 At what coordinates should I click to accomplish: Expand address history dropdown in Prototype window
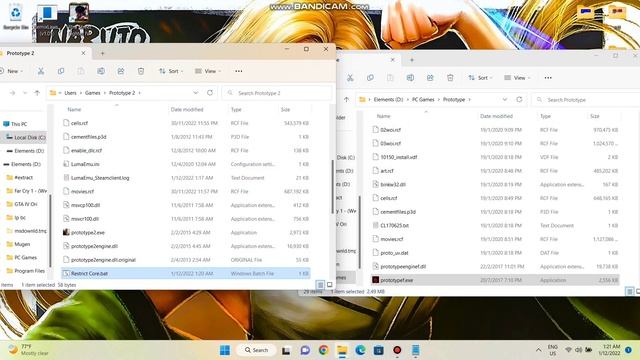(x=505, y=99)
